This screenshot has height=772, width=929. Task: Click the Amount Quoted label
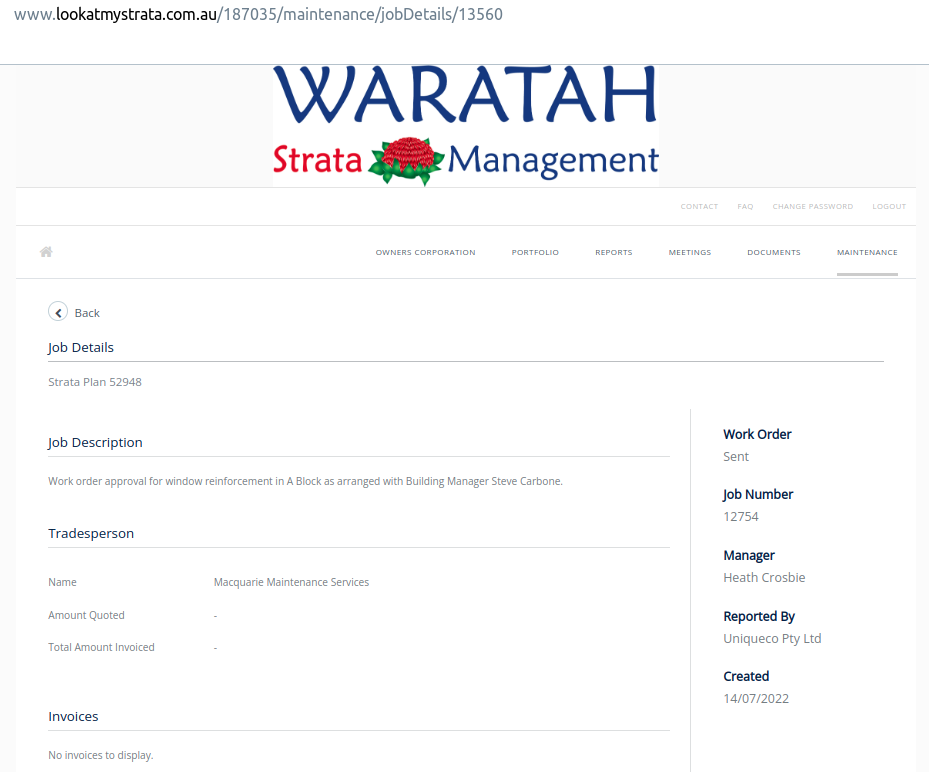tap(87, 615)
